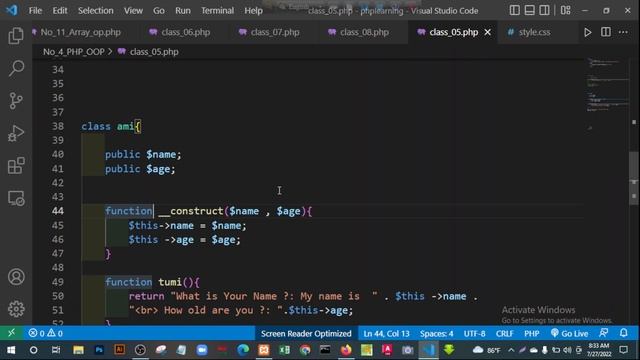Open the Edit menu
Image resolution: width=640 pixels, height=360 pixels.
60,10
